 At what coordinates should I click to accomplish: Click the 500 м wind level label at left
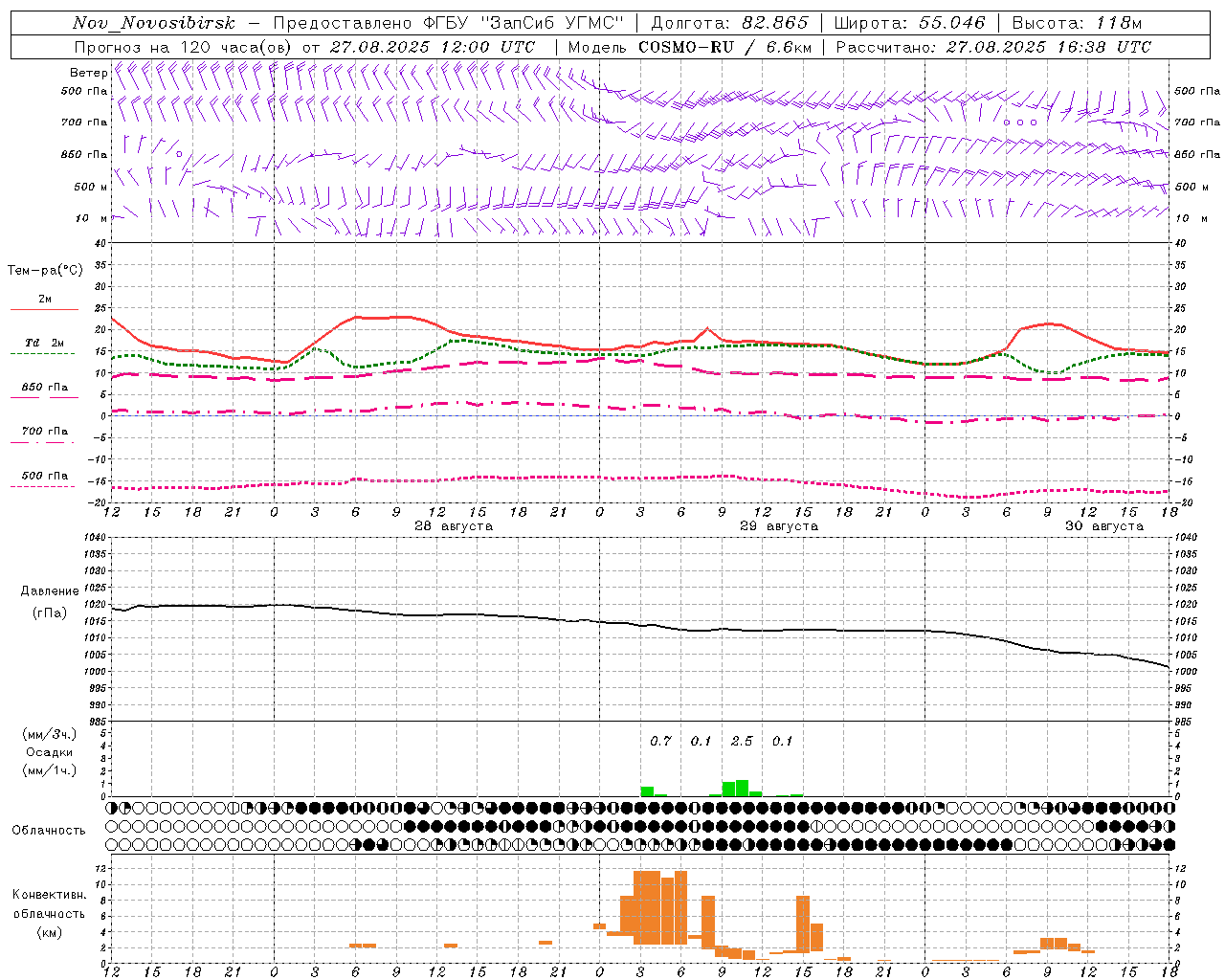point(91,188)
